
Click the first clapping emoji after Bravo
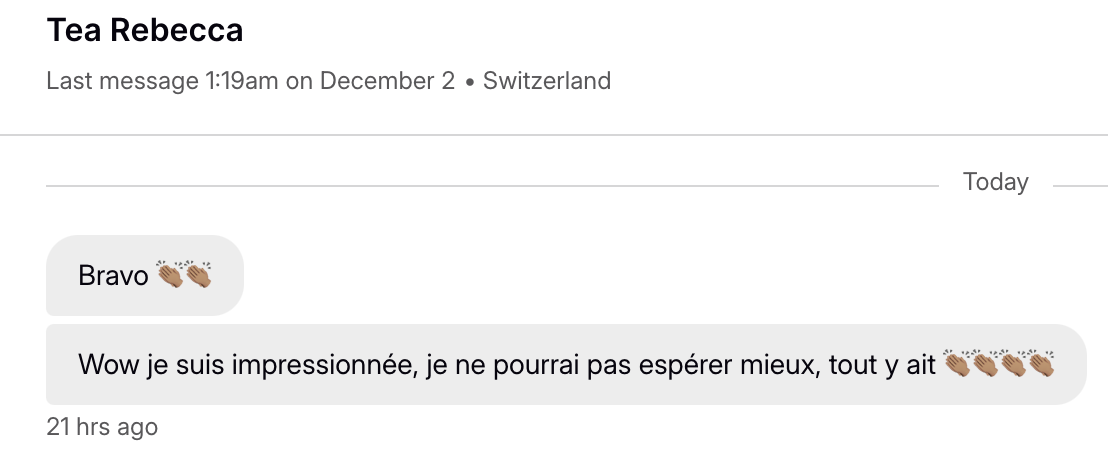[x=171, y=275]
